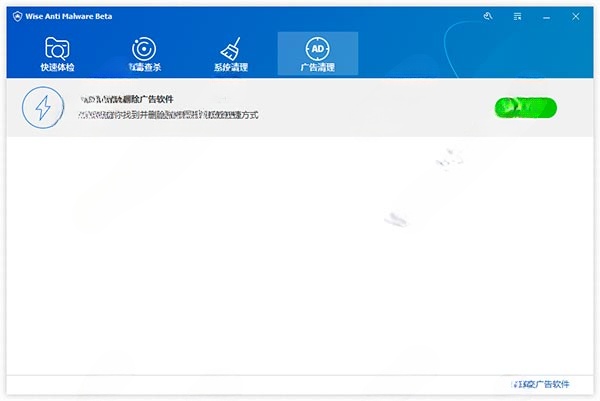Click the Wise Anti Malware shield logo
600x401 pixels.
tap(14, 16)
